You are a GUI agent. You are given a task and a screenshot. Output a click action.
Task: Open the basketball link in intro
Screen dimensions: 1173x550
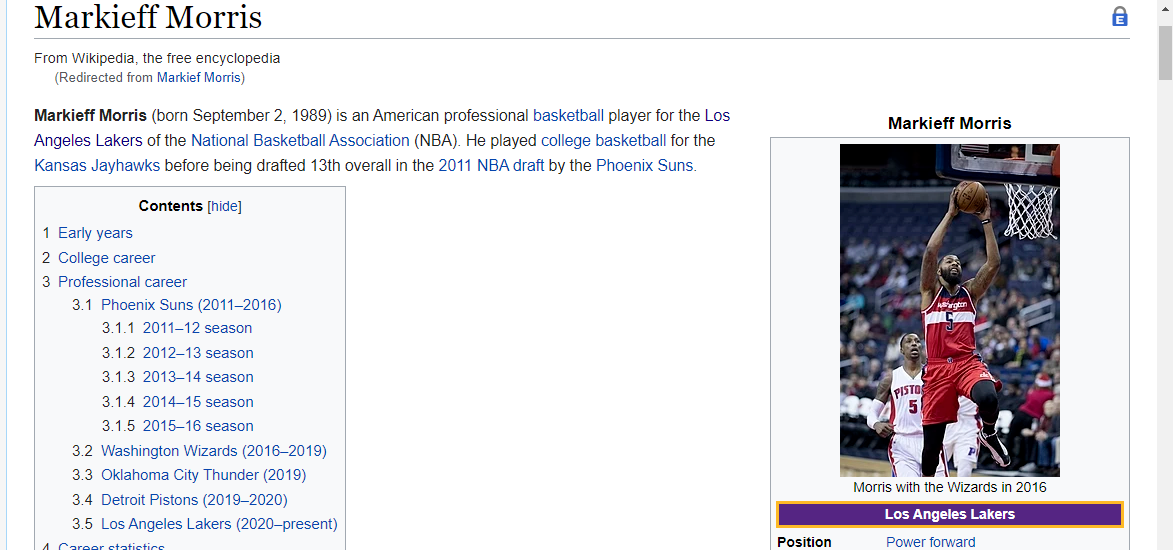pos(568,116)
